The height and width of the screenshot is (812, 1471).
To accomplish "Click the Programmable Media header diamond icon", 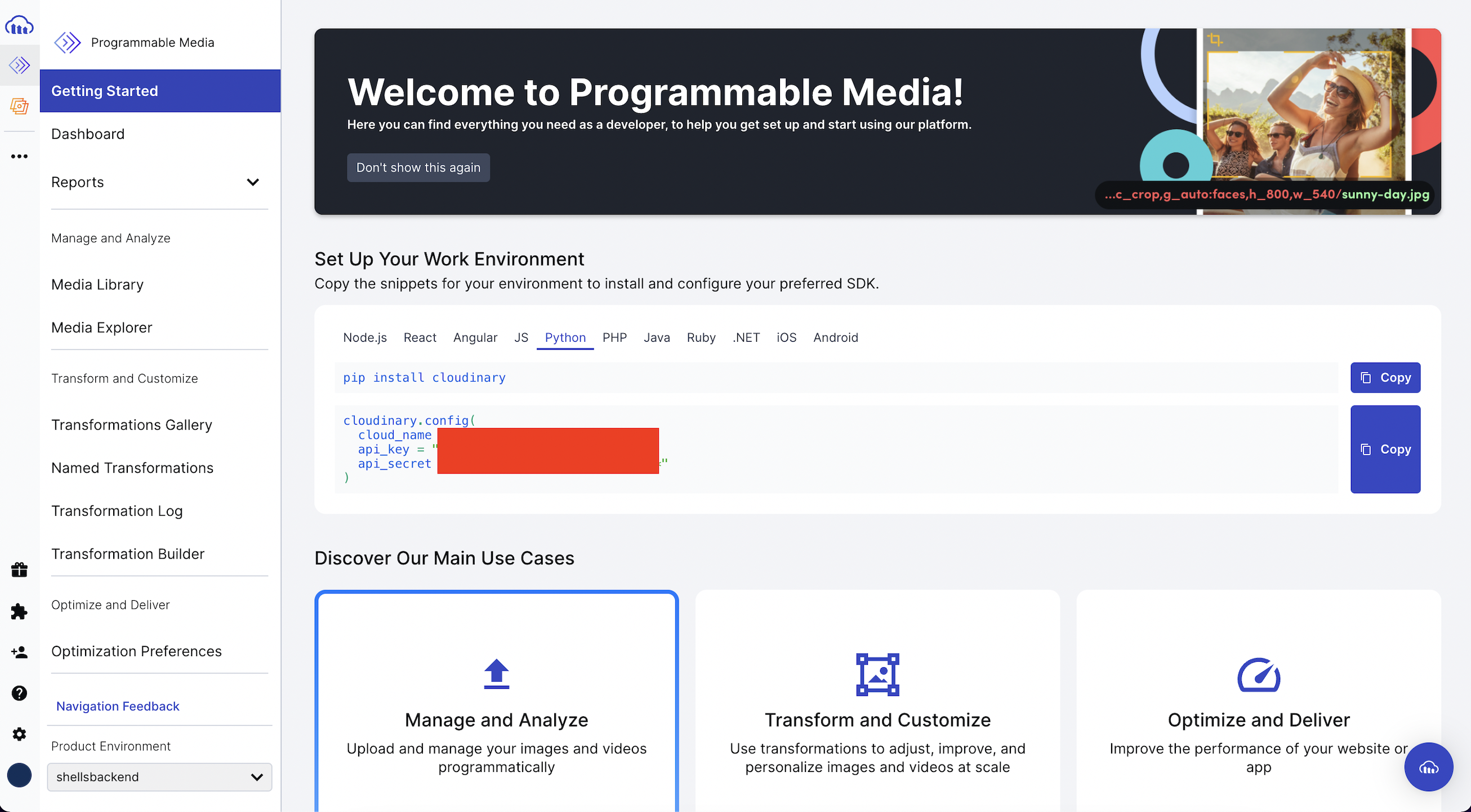I will coord(67,42).
